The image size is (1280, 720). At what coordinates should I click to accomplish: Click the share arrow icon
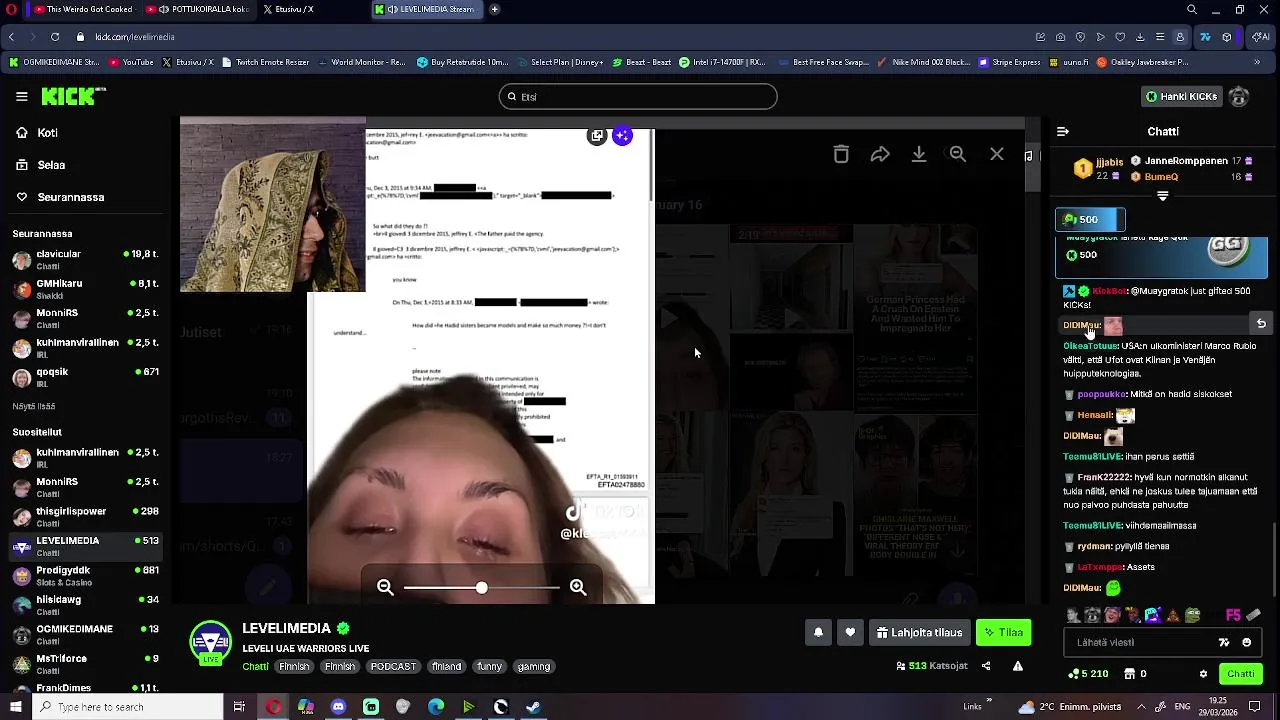pyautogui.click(x=880, y=154)
